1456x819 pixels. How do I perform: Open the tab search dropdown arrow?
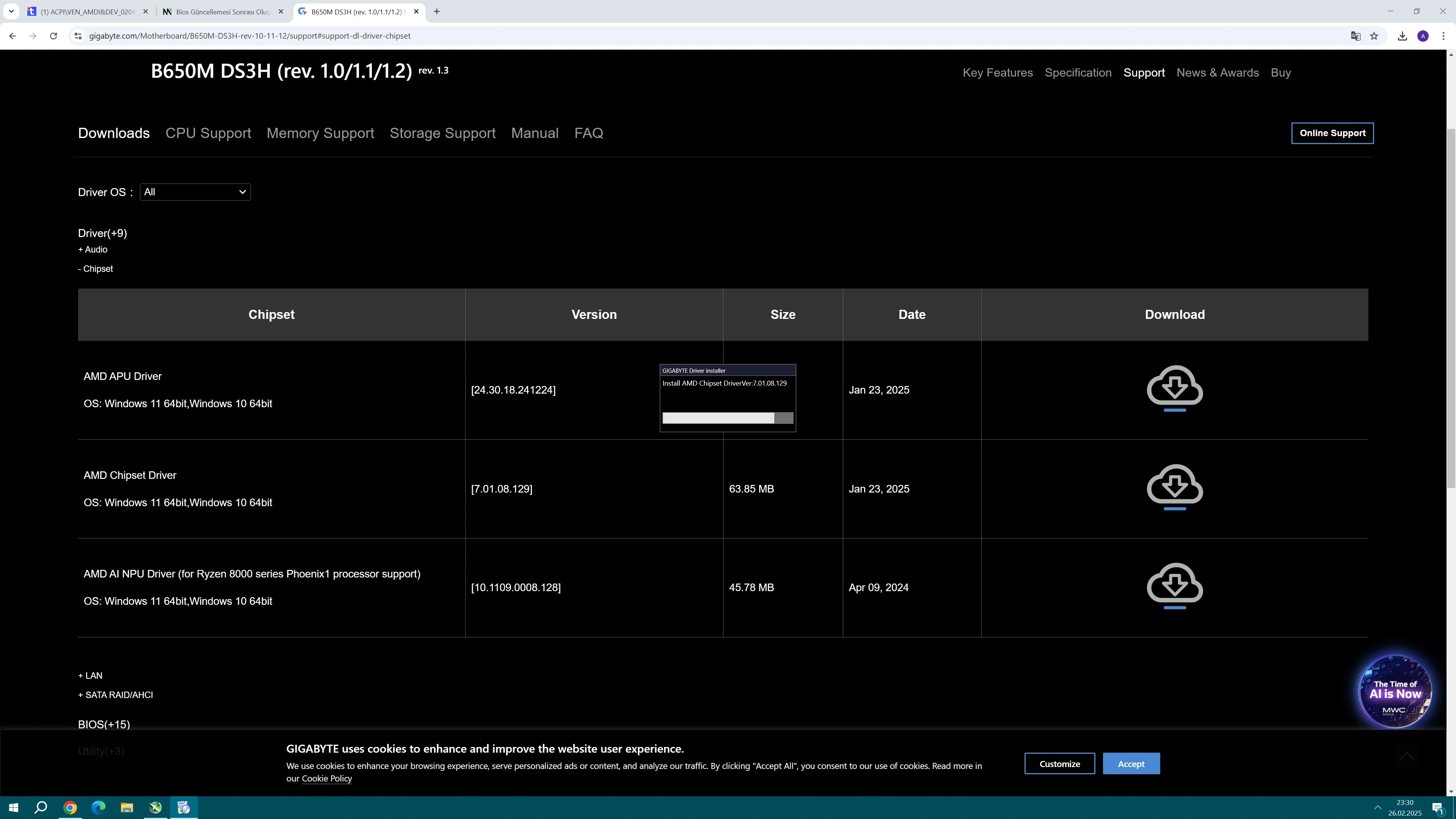[x=11, y=11]
